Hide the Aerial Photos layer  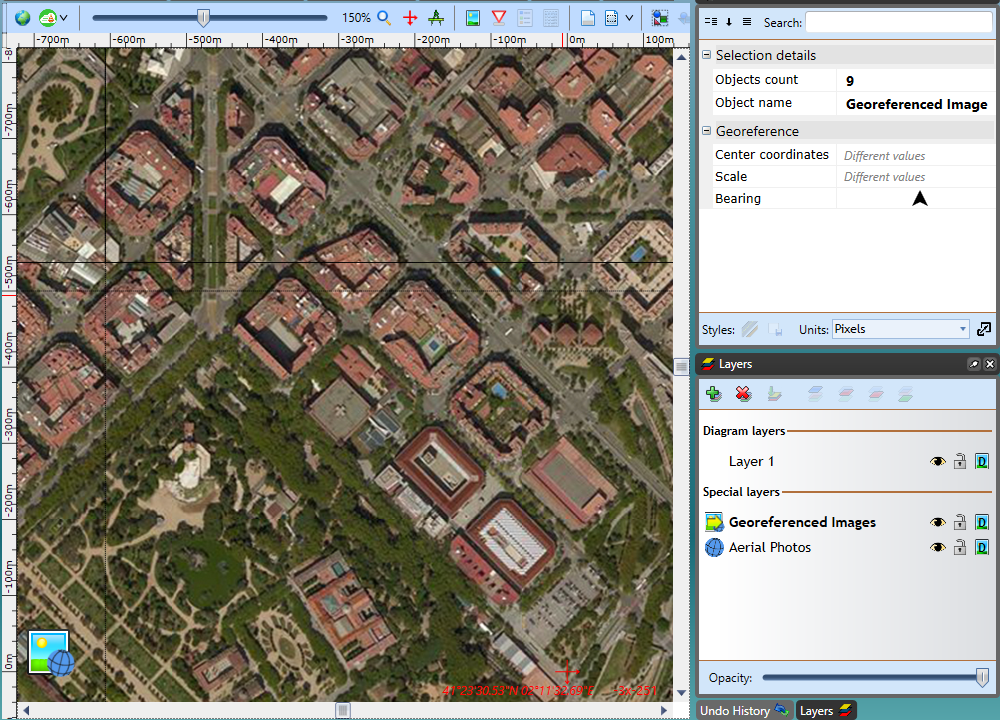pos(937,547)
